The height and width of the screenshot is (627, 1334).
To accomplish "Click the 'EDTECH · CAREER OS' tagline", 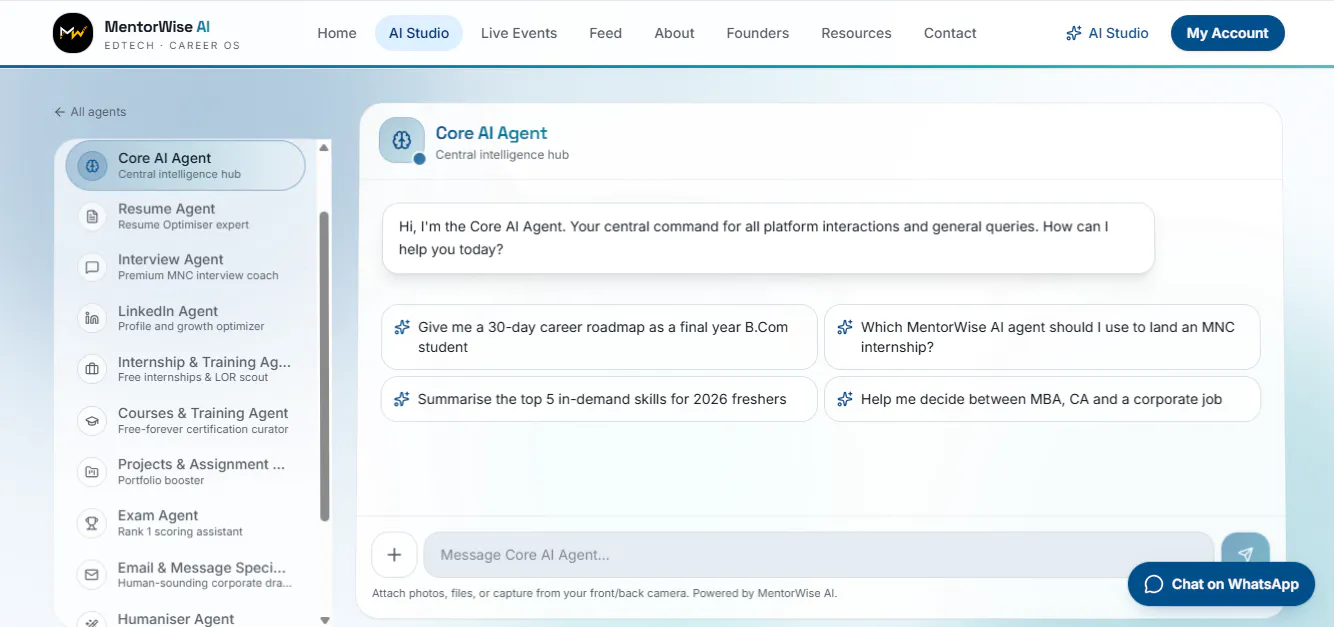I will [172, 46].
